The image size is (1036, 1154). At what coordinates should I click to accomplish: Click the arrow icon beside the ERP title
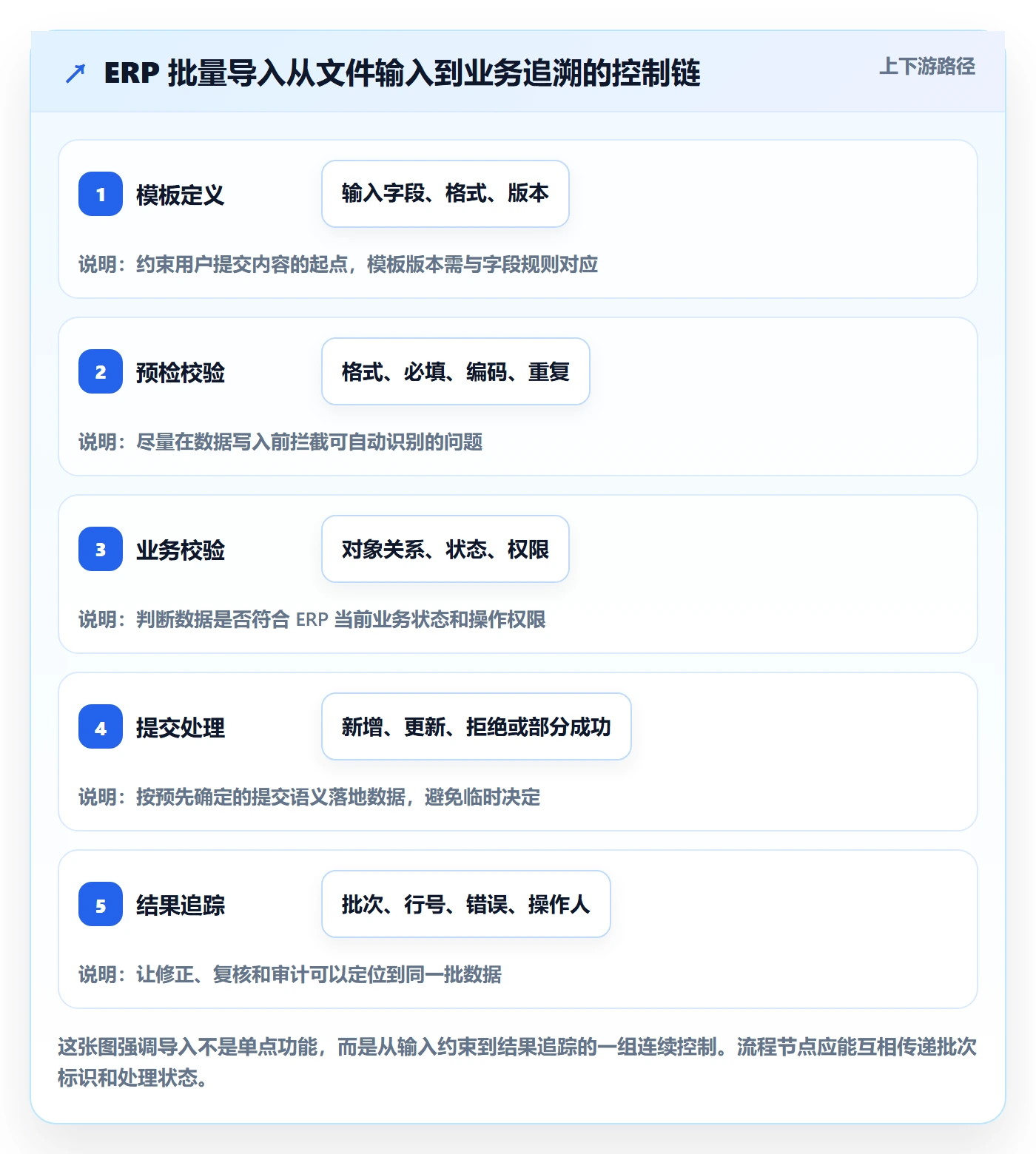coord(75,73)
